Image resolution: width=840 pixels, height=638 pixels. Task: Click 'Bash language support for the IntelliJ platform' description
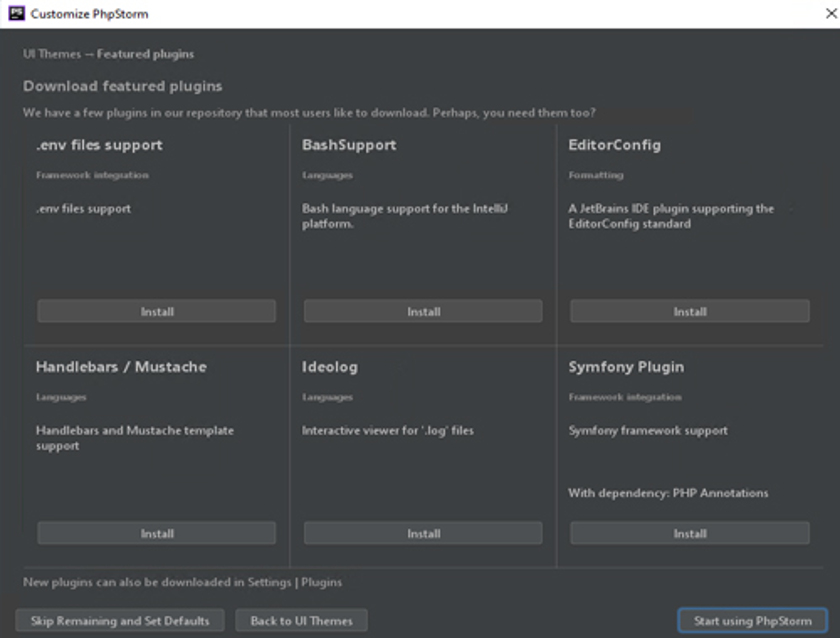(x=405, y=216)
